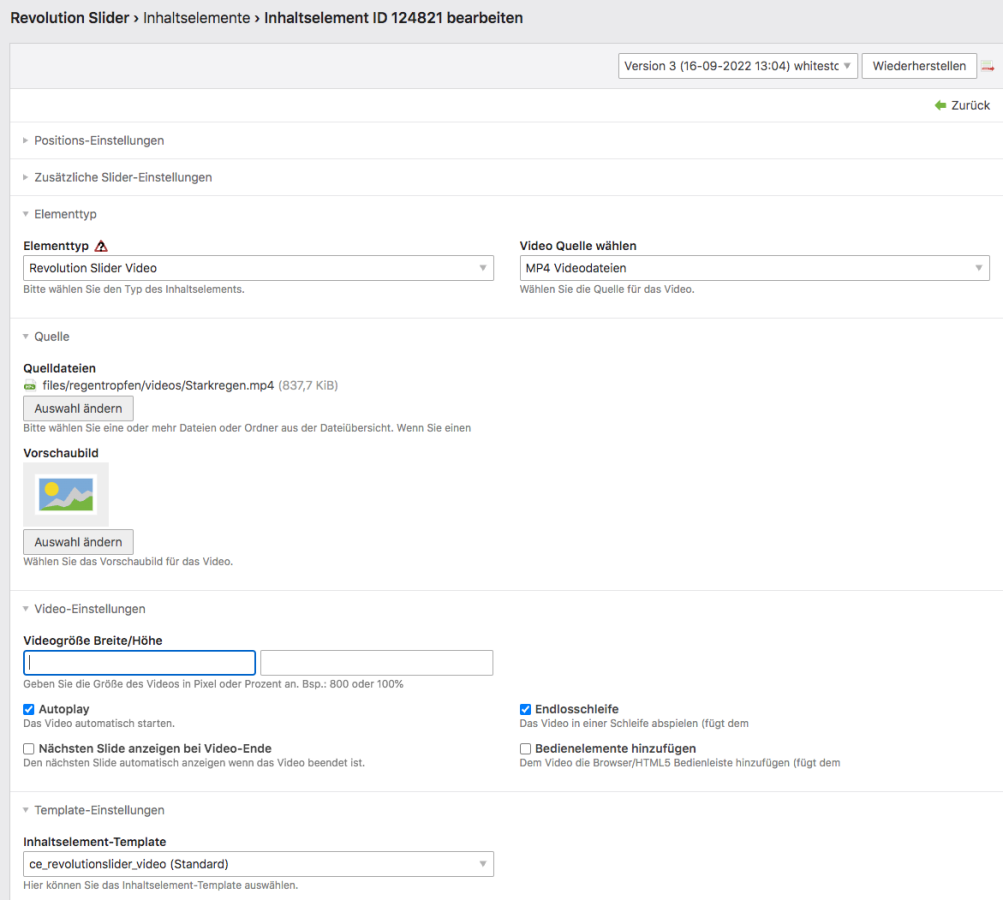Image resolution: width=1003 pixels, height=900 pixels.
Task: Click the green Zurück arrow icon
Action: click(940, 105)
